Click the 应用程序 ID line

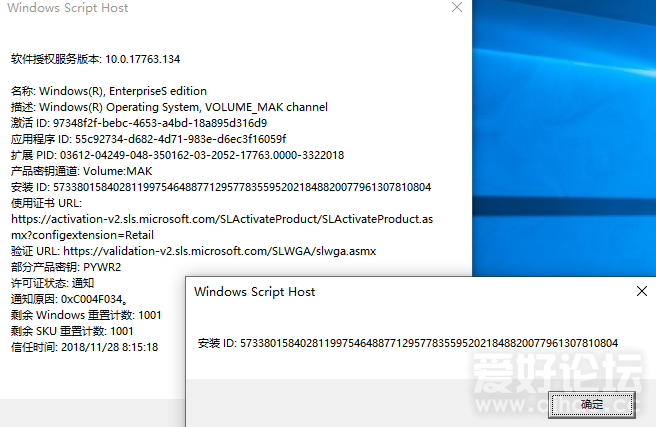tap(148, 139)
